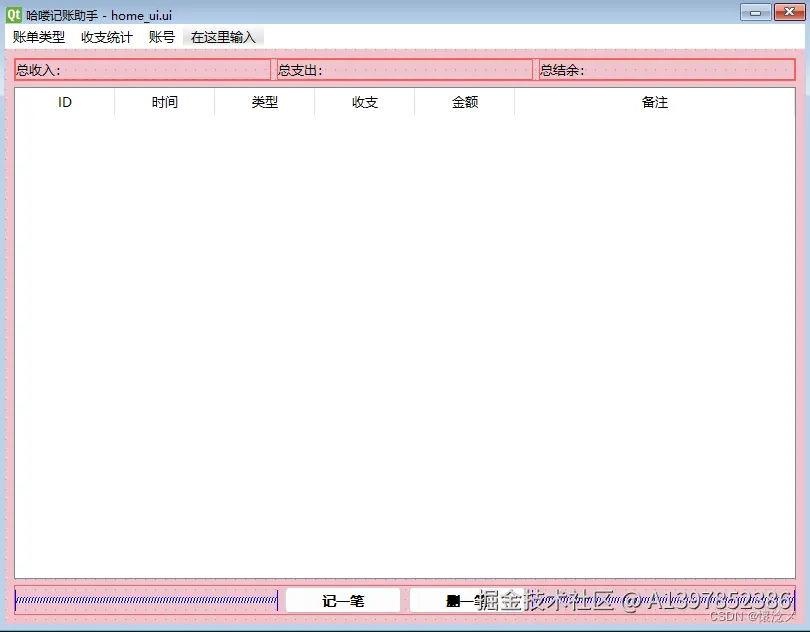This screenshot has width=810, height=632.
Task: Open the 账单类型 menu
Action: 36,37
